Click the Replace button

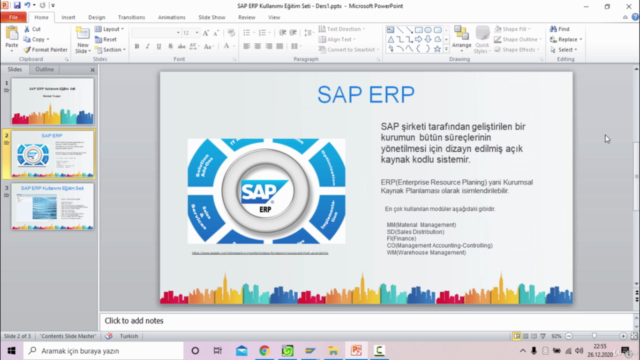pos(566,39)
